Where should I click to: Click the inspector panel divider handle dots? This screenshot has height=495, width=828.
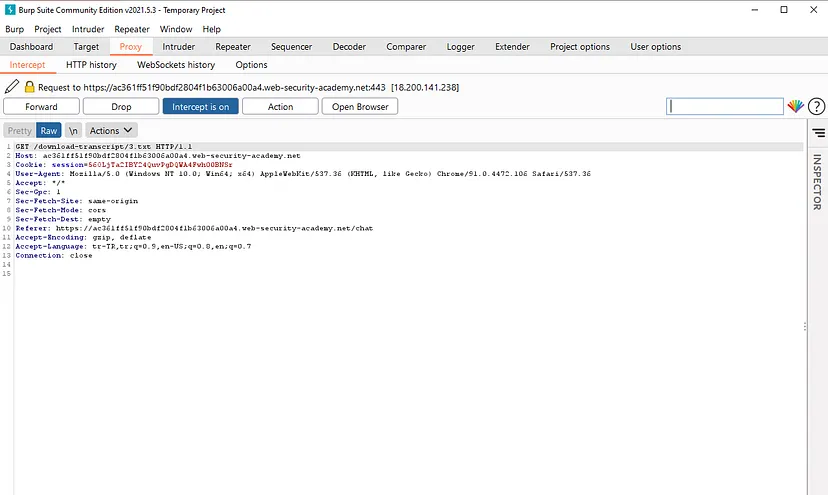coord(804,326)
